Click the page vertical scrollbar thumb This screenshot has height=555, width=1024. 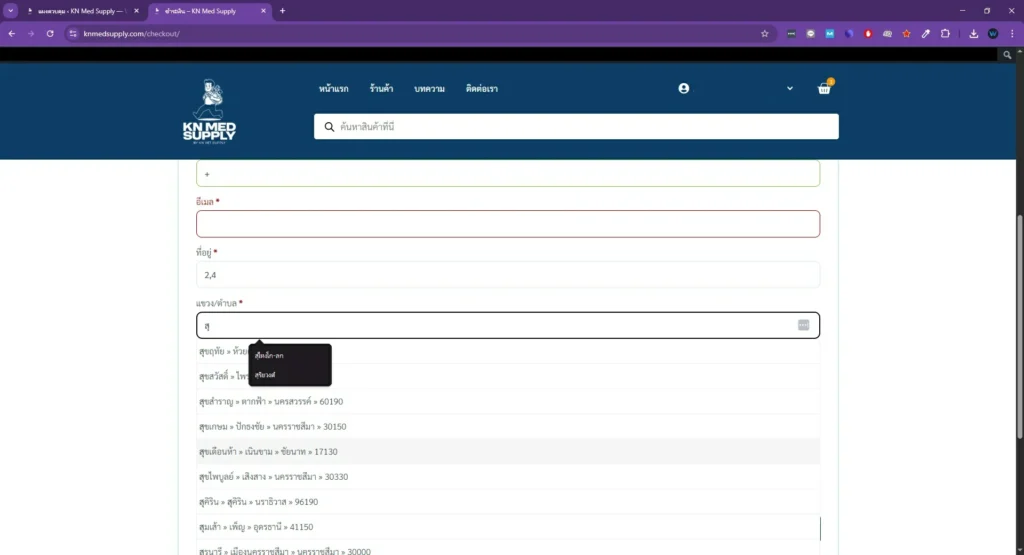point(1019,326)
